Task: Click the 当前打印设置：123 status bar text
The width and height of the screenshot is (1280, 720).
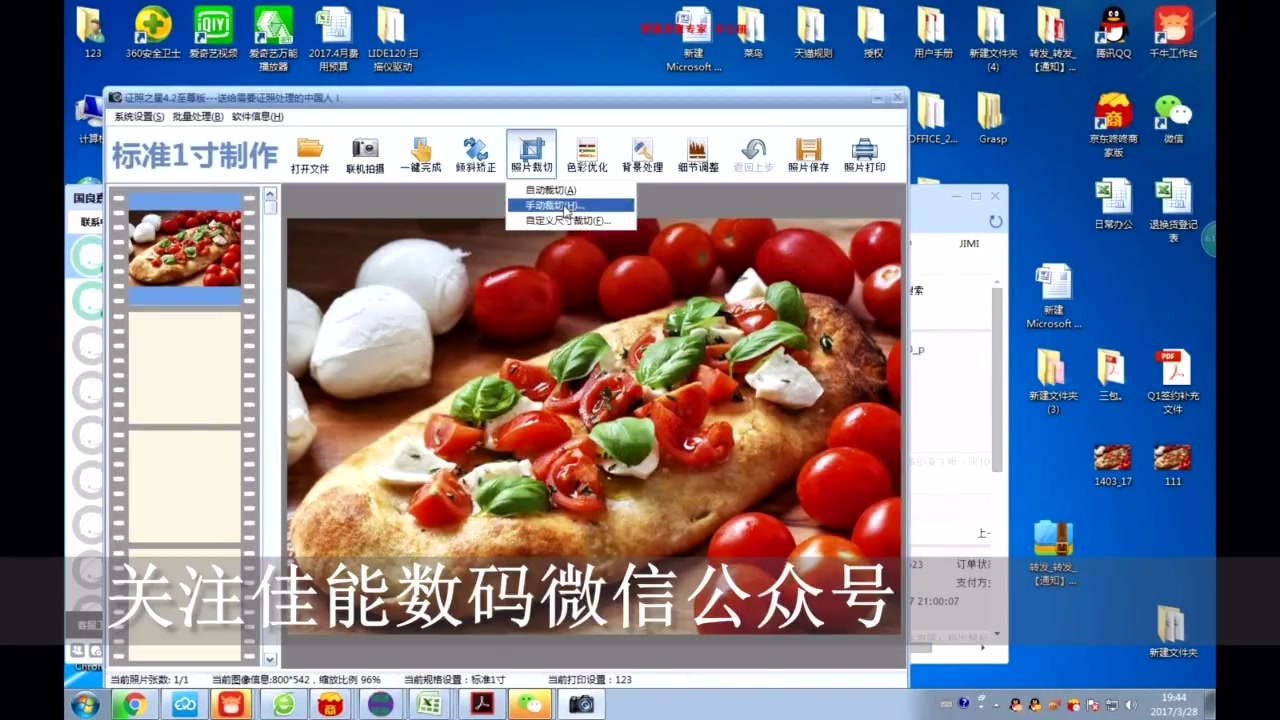Action: (x=590, y=680)
